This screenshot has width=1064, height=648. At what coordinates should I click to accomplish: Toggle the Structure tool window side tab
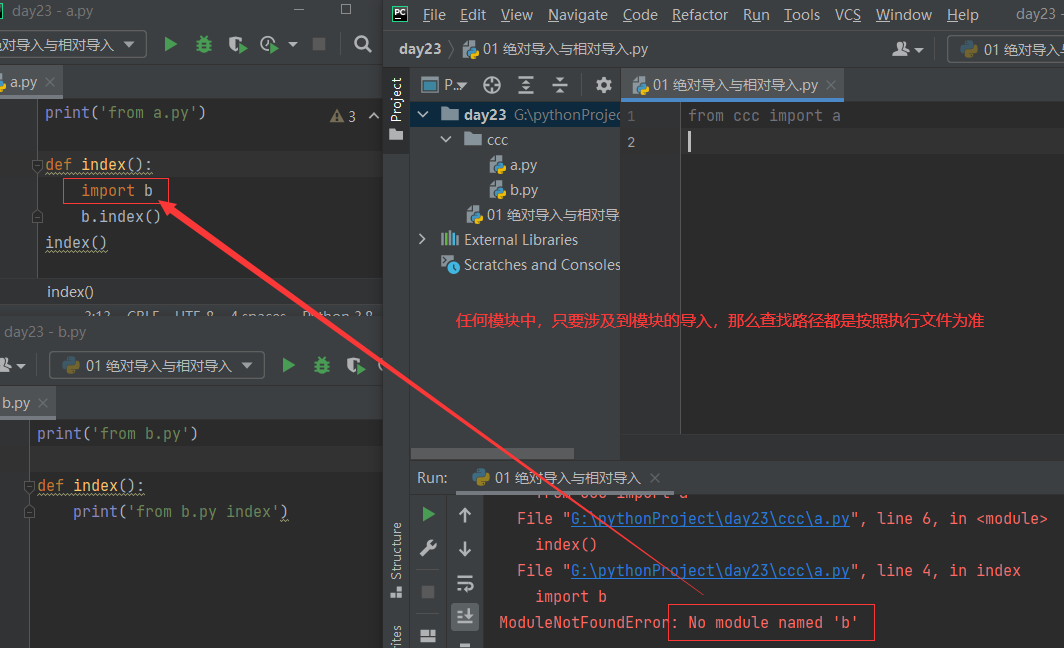tap(396, 560)
